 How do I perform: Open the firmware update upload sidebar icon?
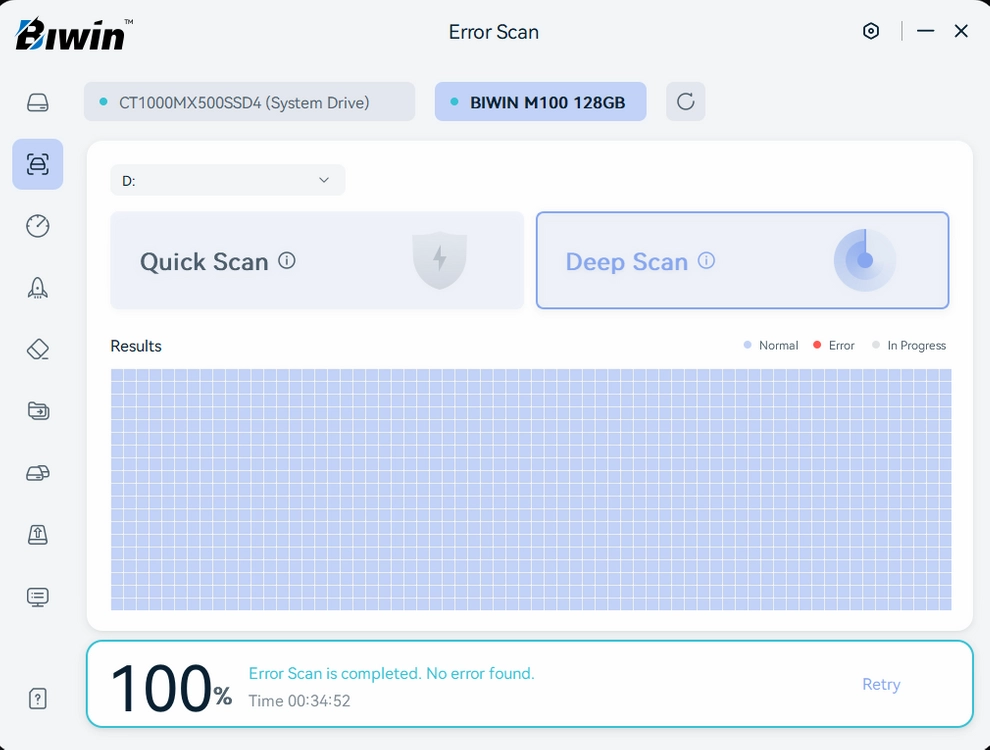[38, 534]
